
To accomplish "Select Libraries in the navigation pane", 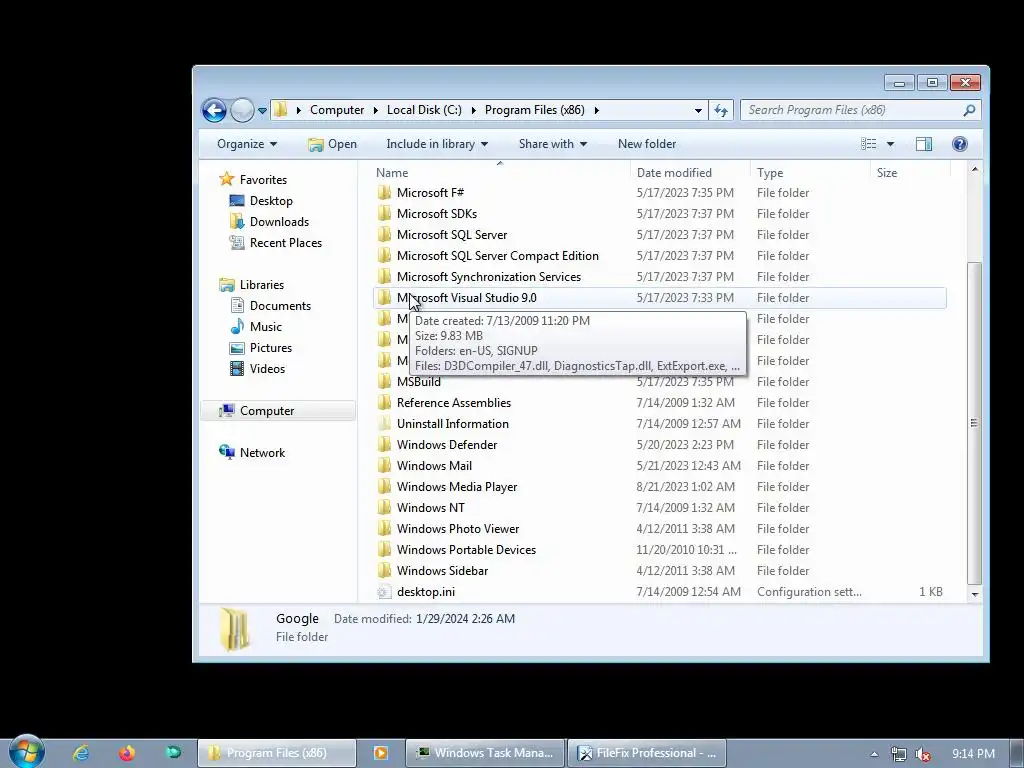I will 261,285.
